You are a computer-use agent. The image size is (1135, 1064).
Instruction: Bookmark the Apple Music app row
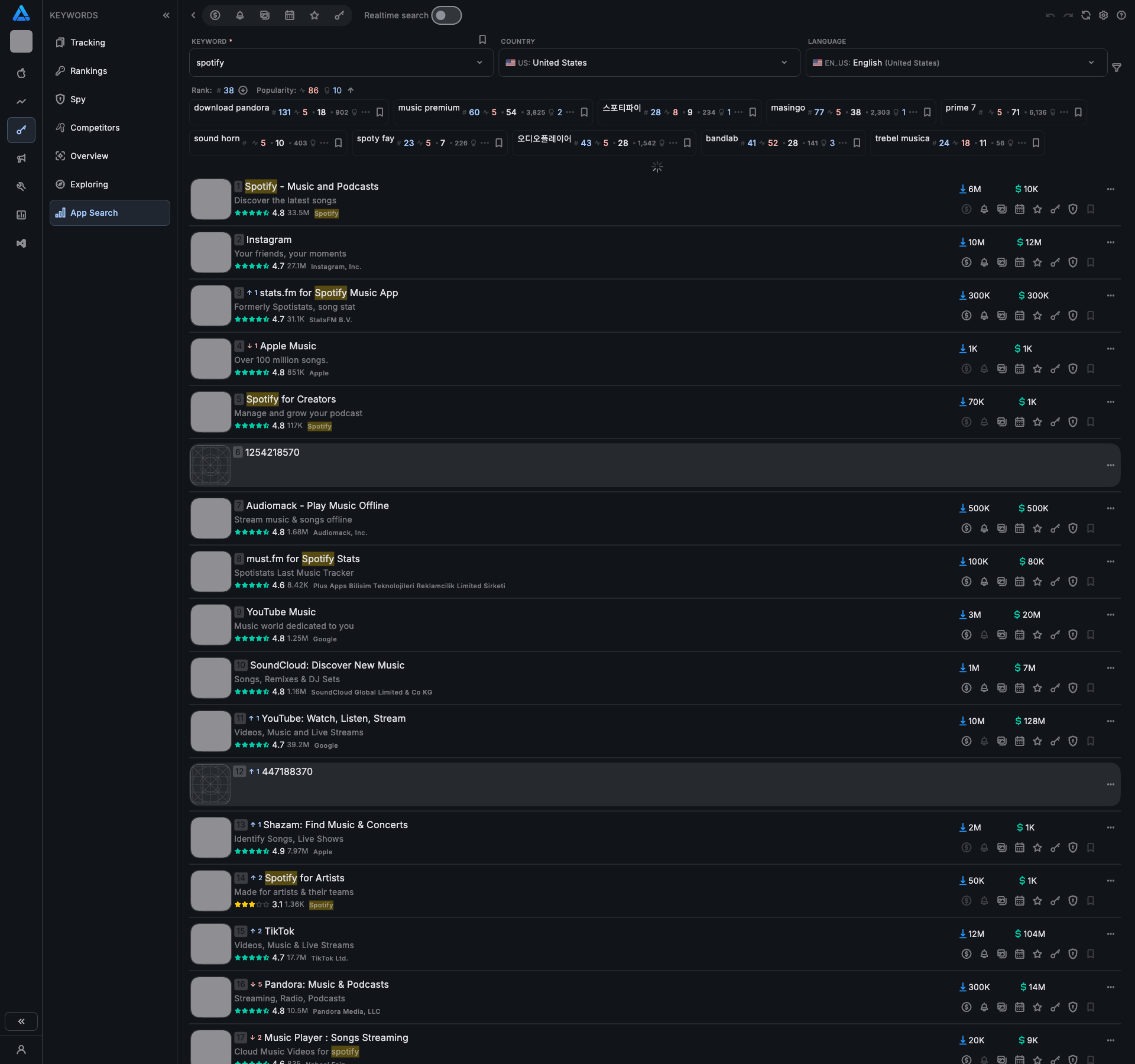pyautogui.click(x=1091, y=369)
